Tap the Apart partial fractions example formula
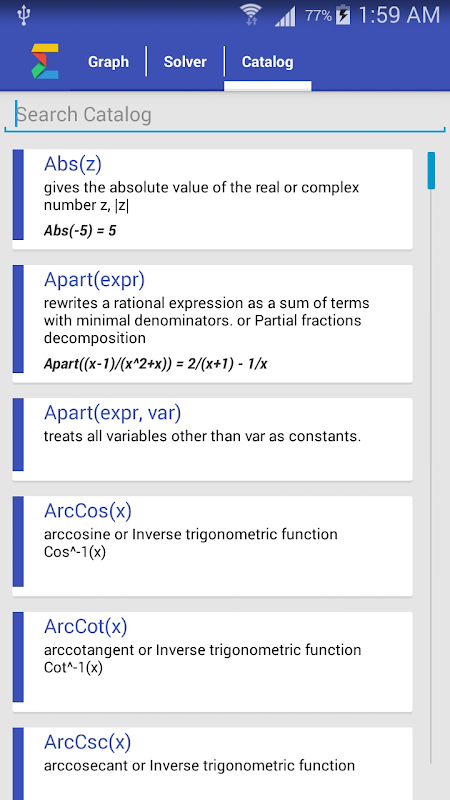 (156, 364)
